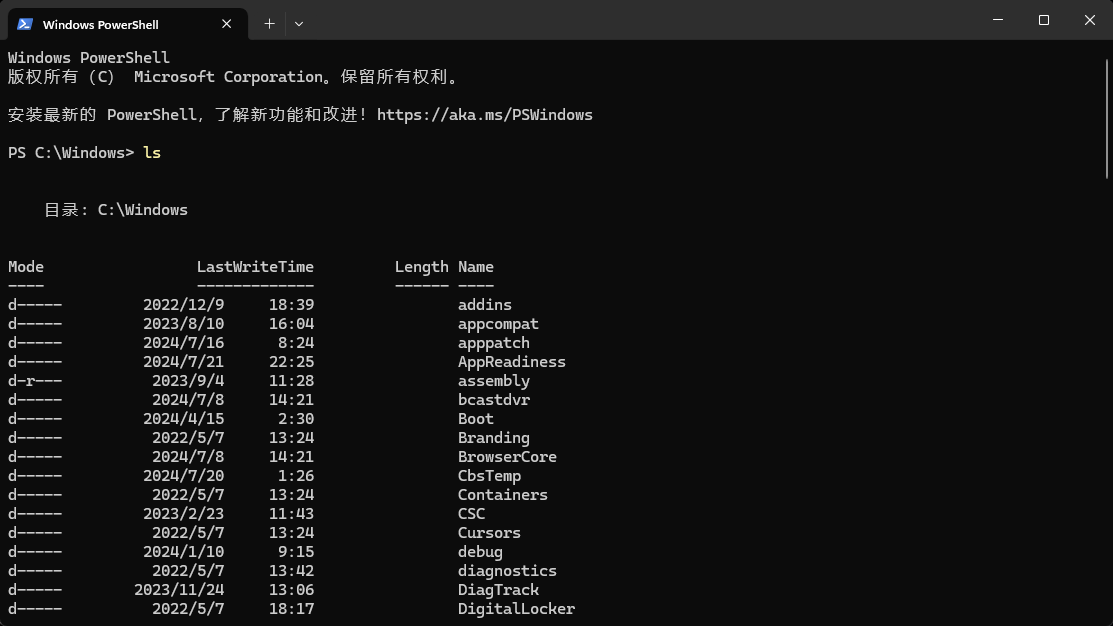The height and width of the screenshot is (626, 1113).
Task: Click the date 2023/11/24 of DiagTrack
Action: point(180,591)
